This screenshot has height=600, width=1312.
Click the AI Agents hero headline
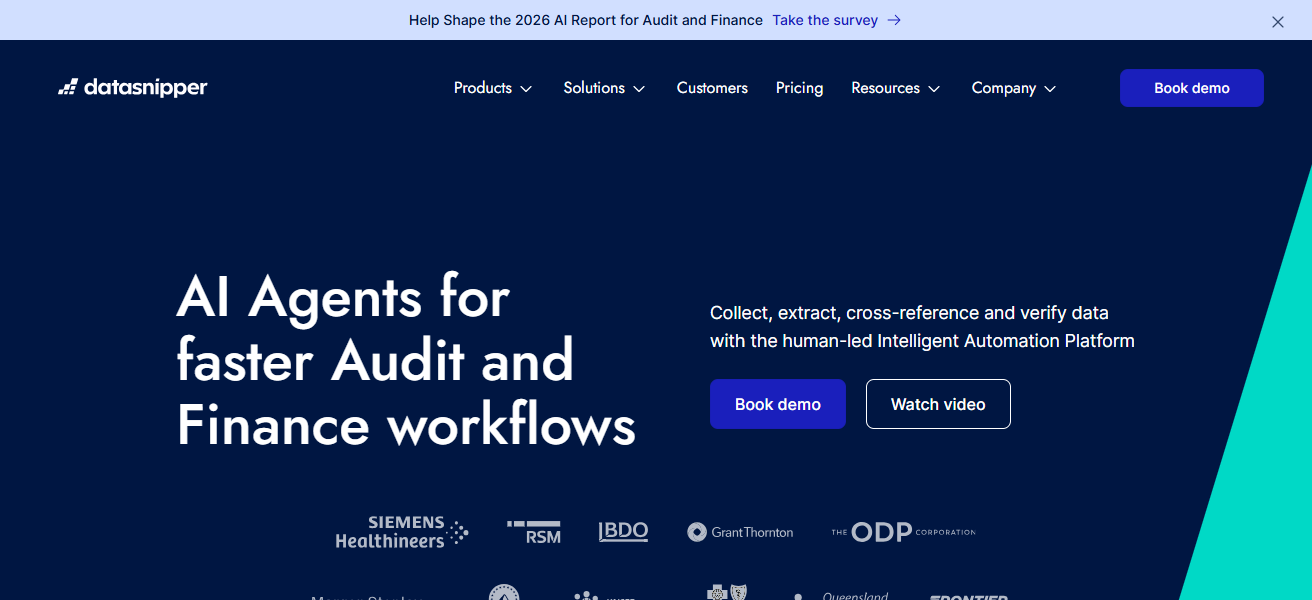405,361
